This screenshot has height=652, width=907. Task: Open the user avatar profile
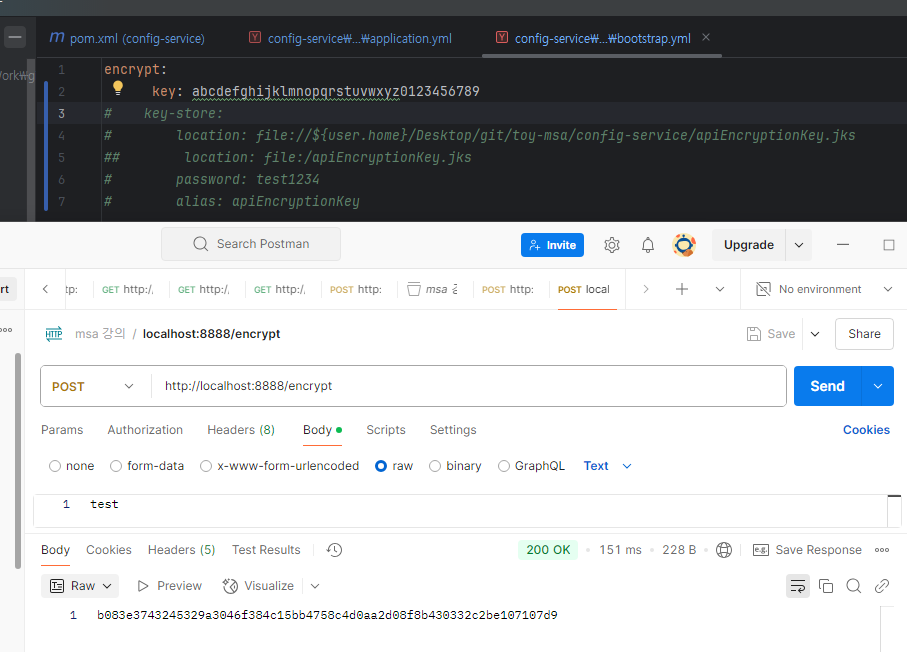coord(684,245)
